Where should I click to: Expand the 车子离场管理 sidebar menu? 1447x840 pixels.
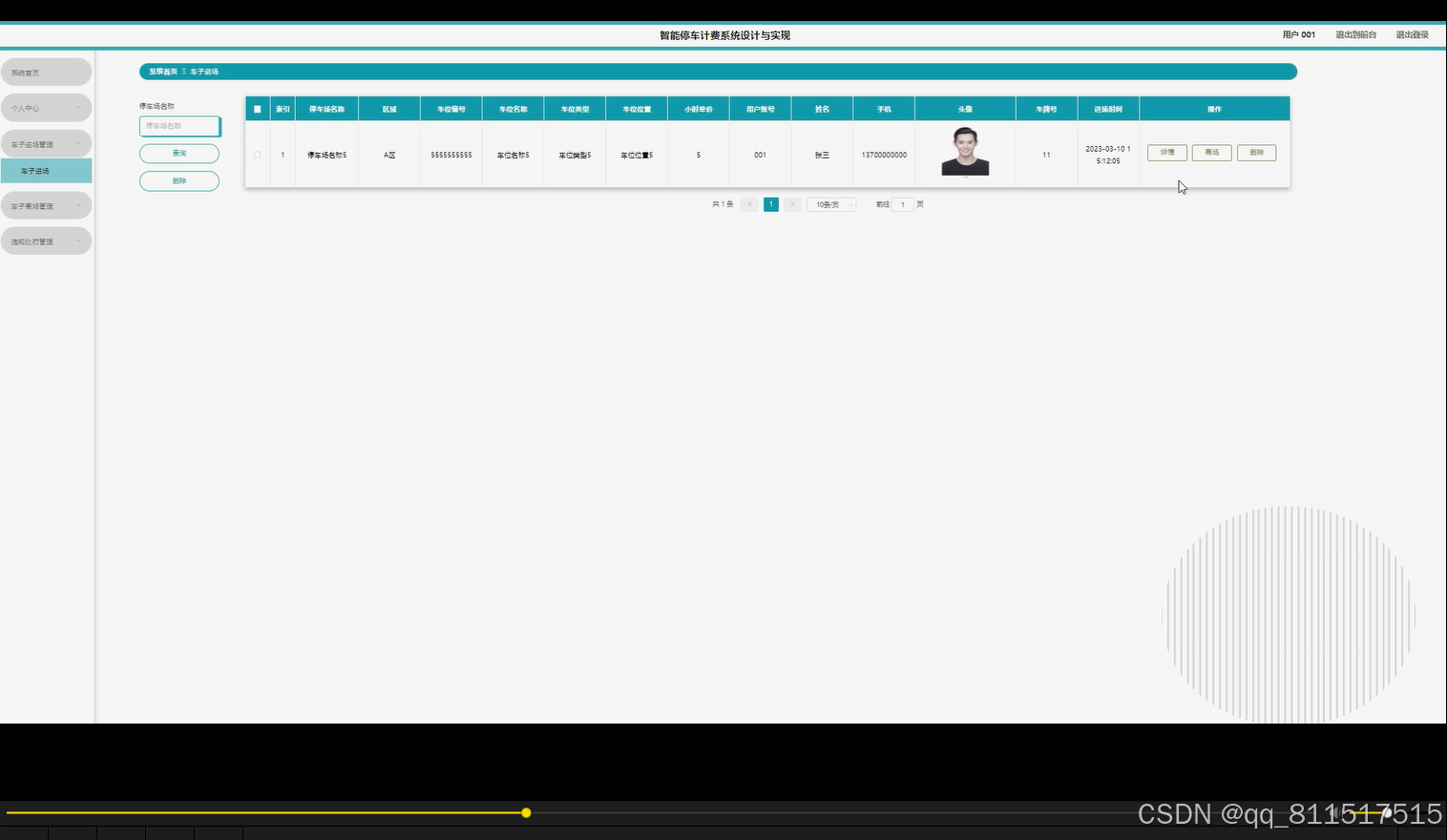[46, 205]
